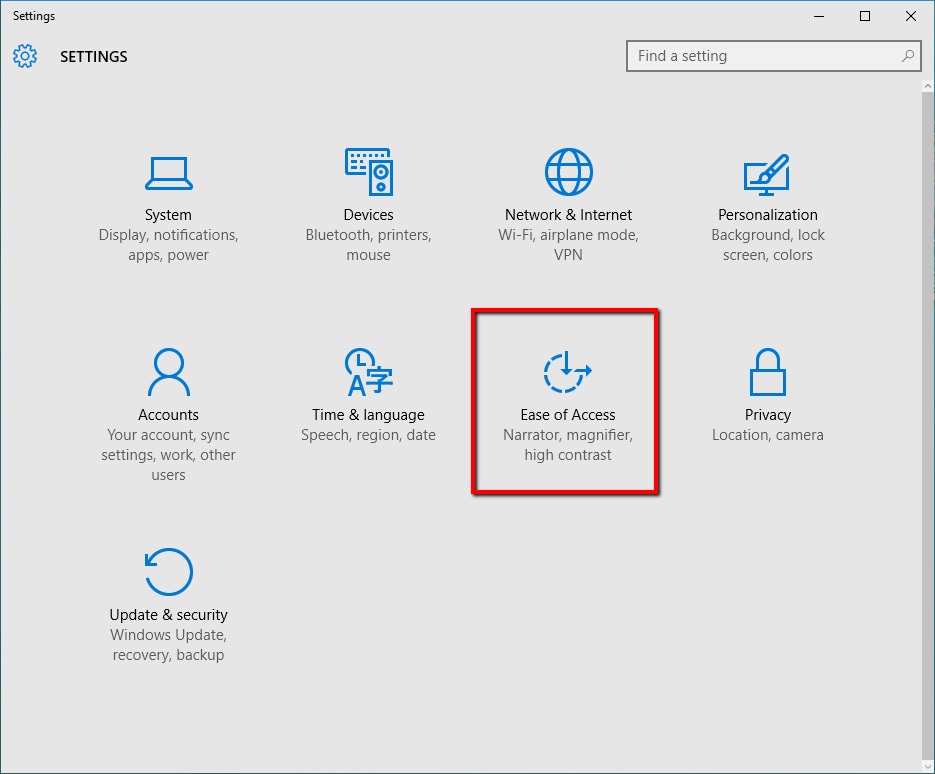Open Ease of Access via its dashed-circle icon
The width and height of the screenshot is (935, 774).
[x=567, y=372]
